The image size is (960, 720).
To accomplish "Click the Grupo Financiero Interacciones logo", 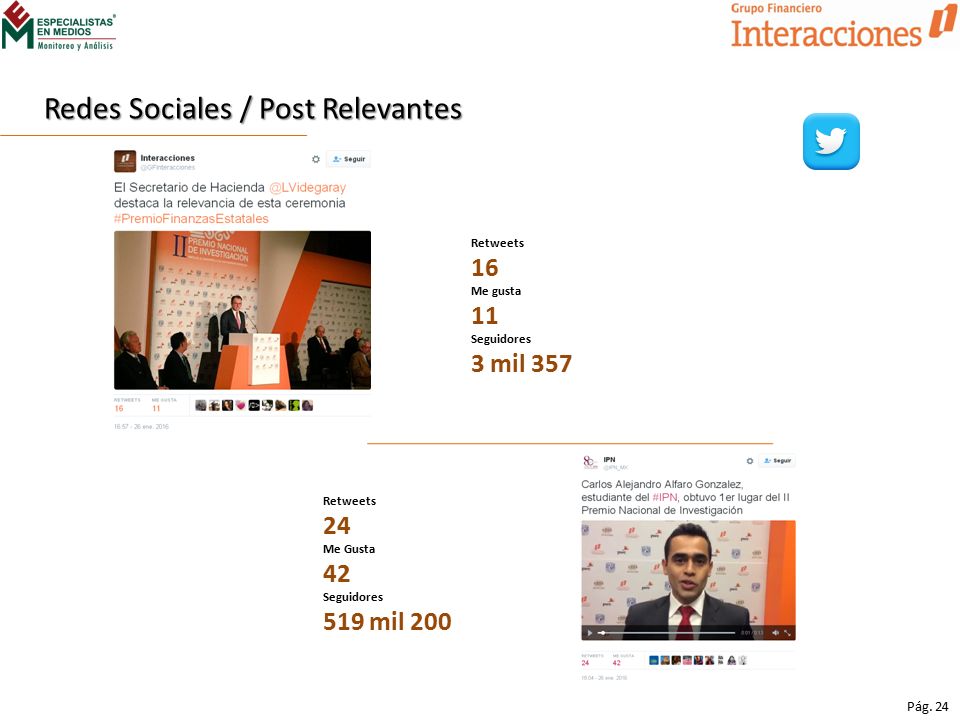I will click(843, 26).
